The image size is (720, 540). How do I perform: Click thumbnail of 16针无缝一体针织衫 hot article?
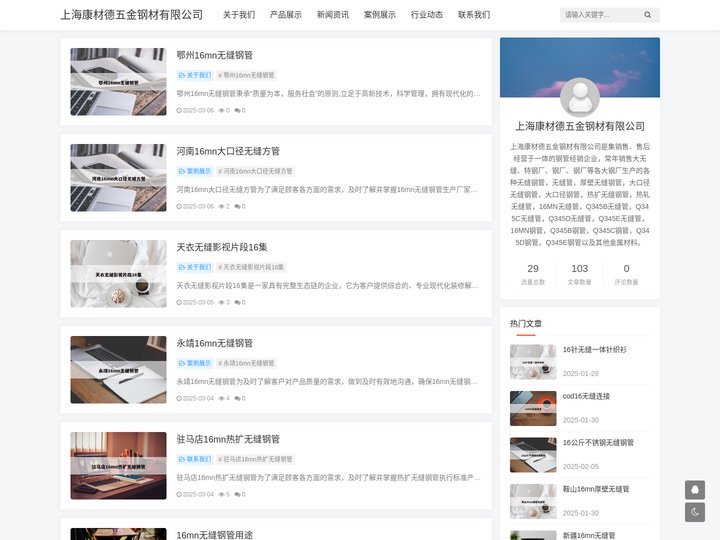[533, 362]
